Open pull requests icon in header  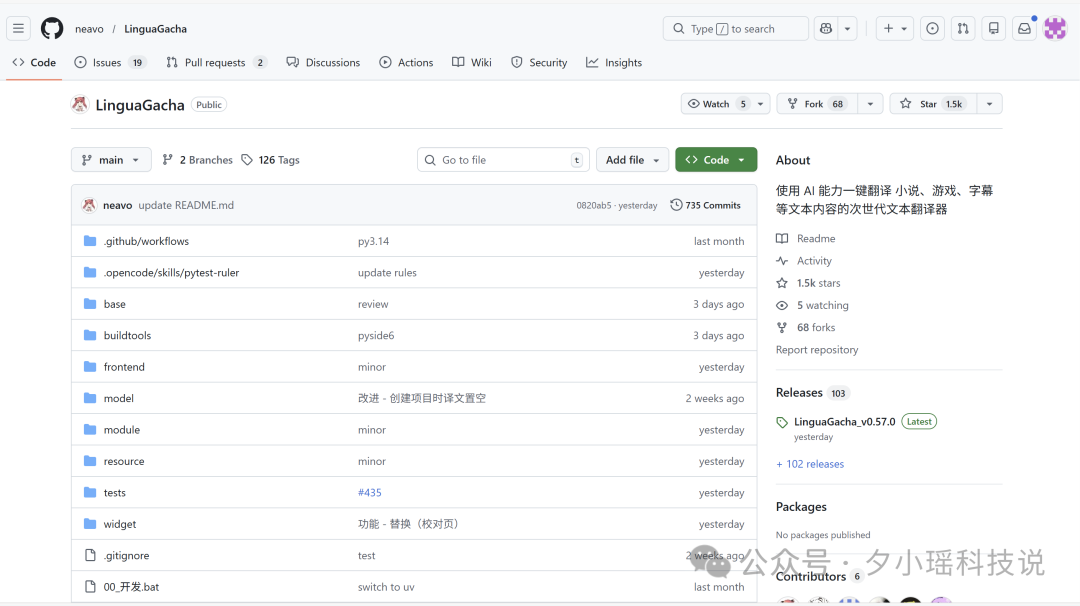pos(963,29)
